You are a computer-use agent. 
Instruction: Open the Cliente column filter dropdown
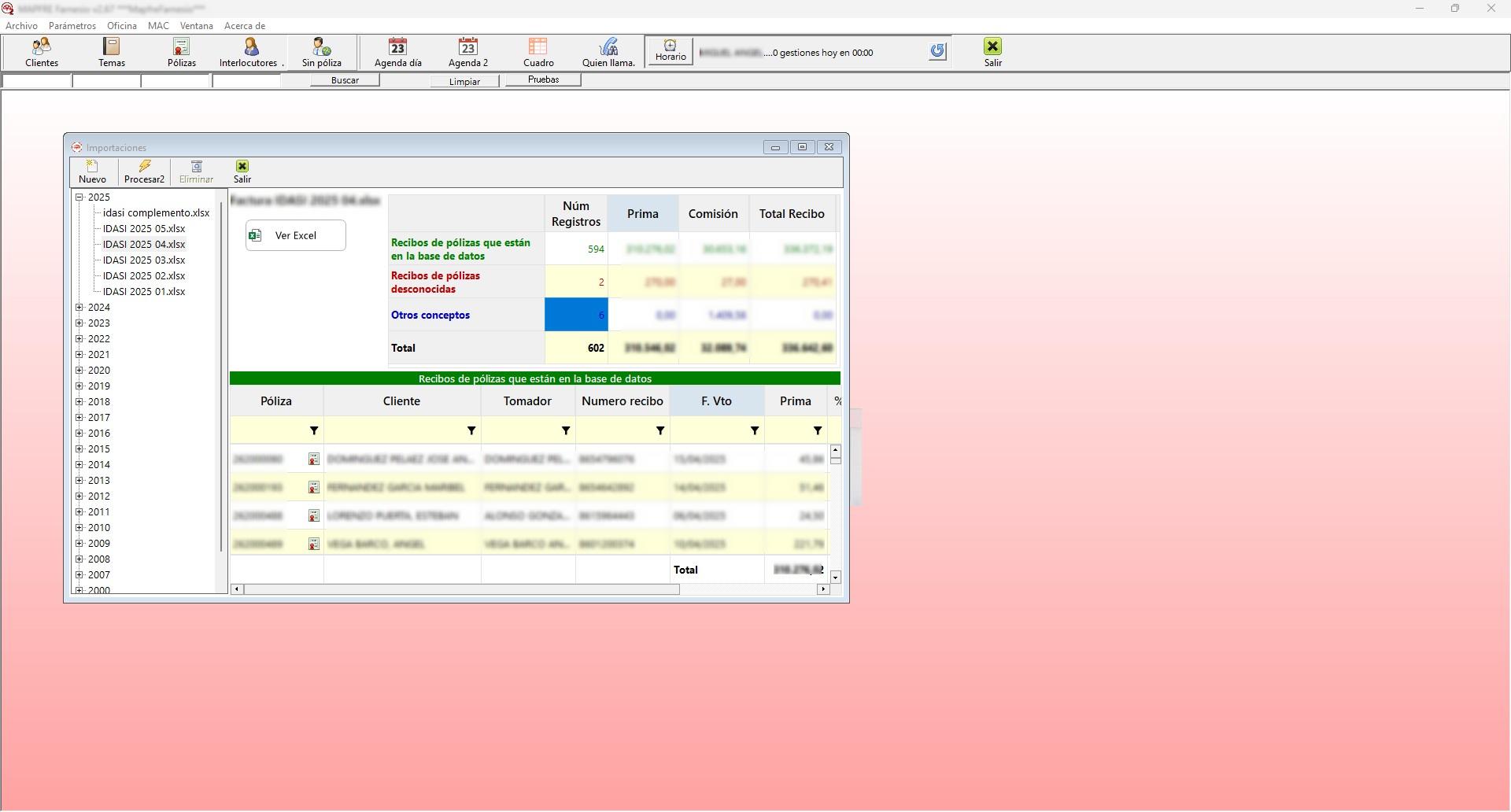[x=471, y=430]
